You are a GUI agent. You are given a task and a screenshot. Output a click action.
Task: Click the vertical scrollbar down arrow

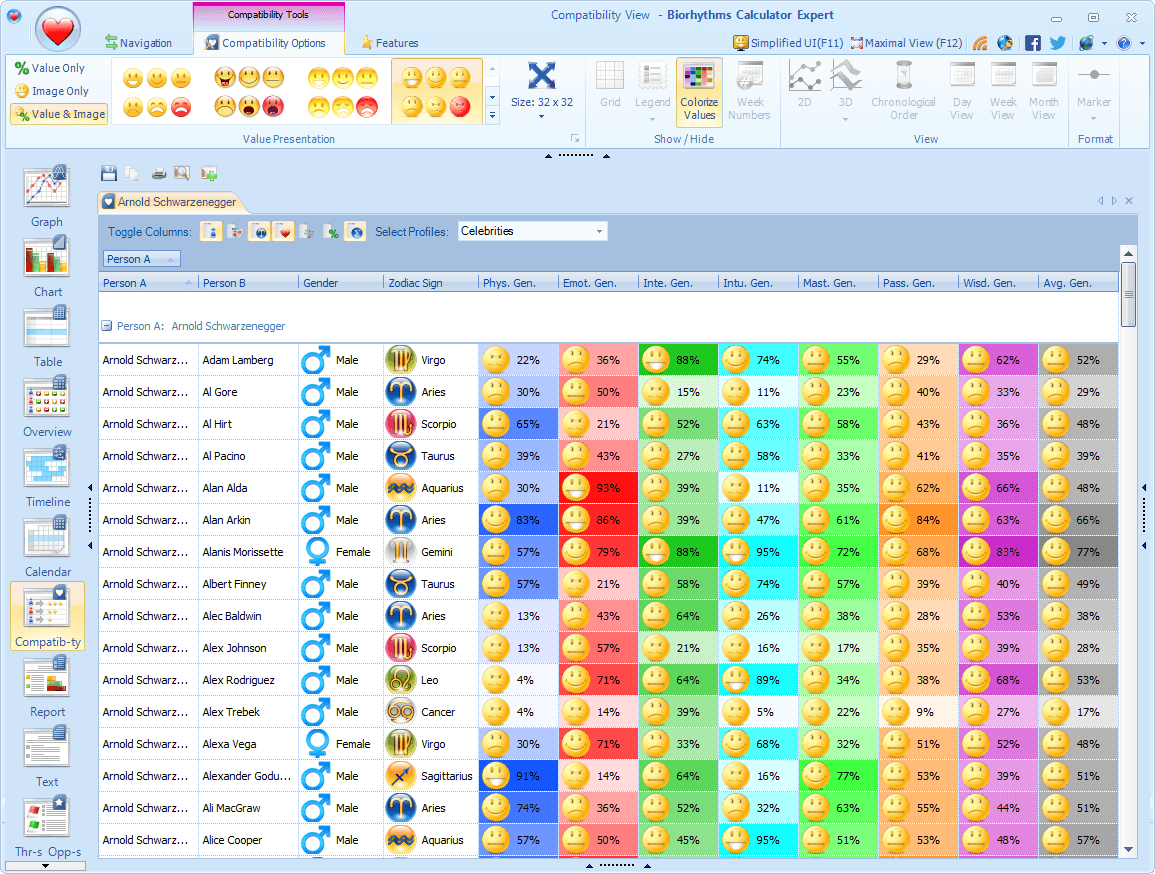point(1128,849)
